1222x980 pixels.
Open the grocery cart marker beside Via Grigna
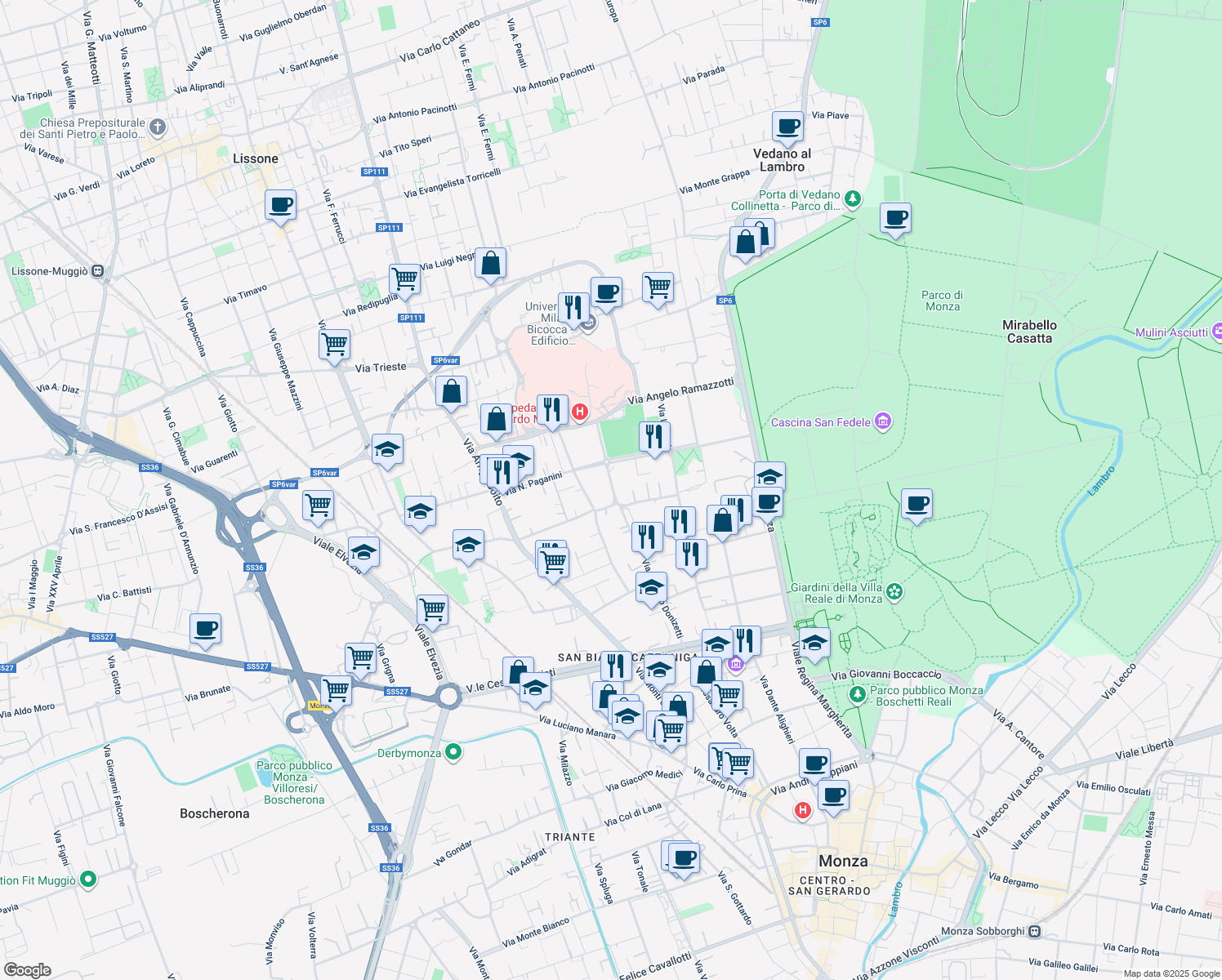pyautogui.click(x=360, y=658)
